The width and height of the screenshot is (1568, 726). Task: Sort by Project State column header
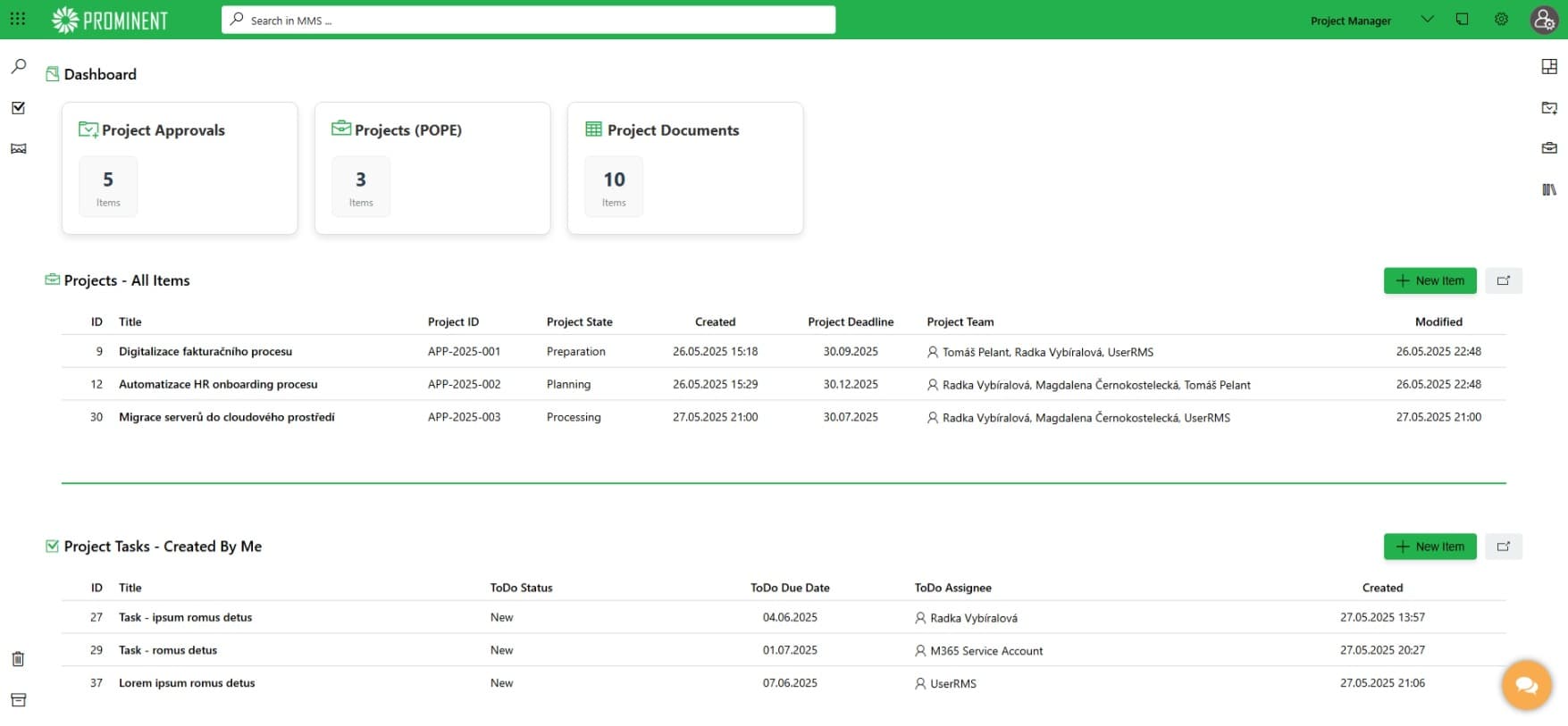click(579, 321)
